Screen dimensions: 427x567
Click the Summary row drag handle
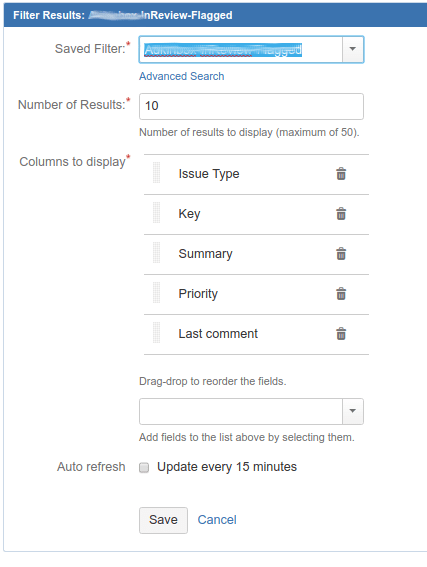pyautogui.click(x=157, y=253)
